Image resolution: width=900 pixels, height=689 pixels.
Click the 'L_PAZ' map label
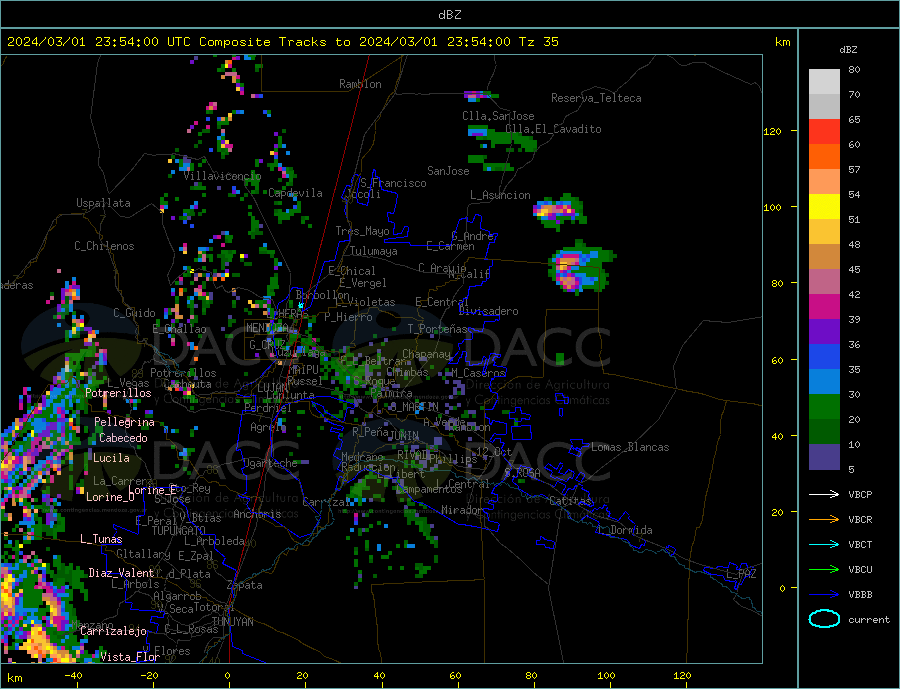(x=741, y=574)
